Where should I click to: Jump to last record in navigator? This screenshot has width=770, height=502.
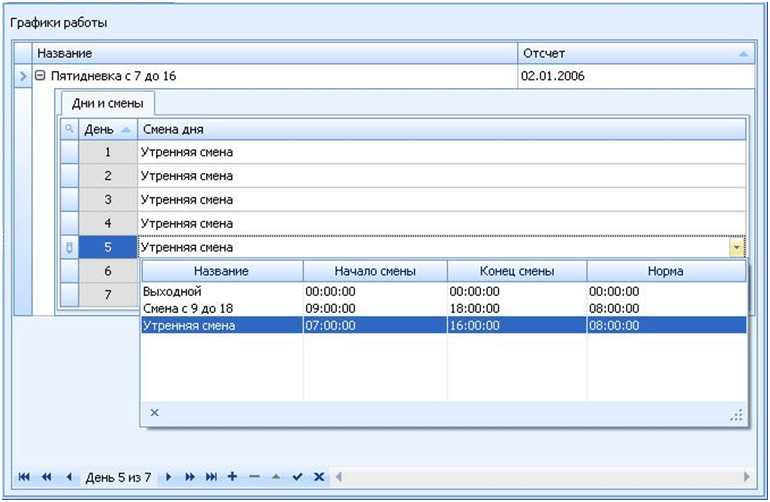pyautogui.click(x=211, y=477)
